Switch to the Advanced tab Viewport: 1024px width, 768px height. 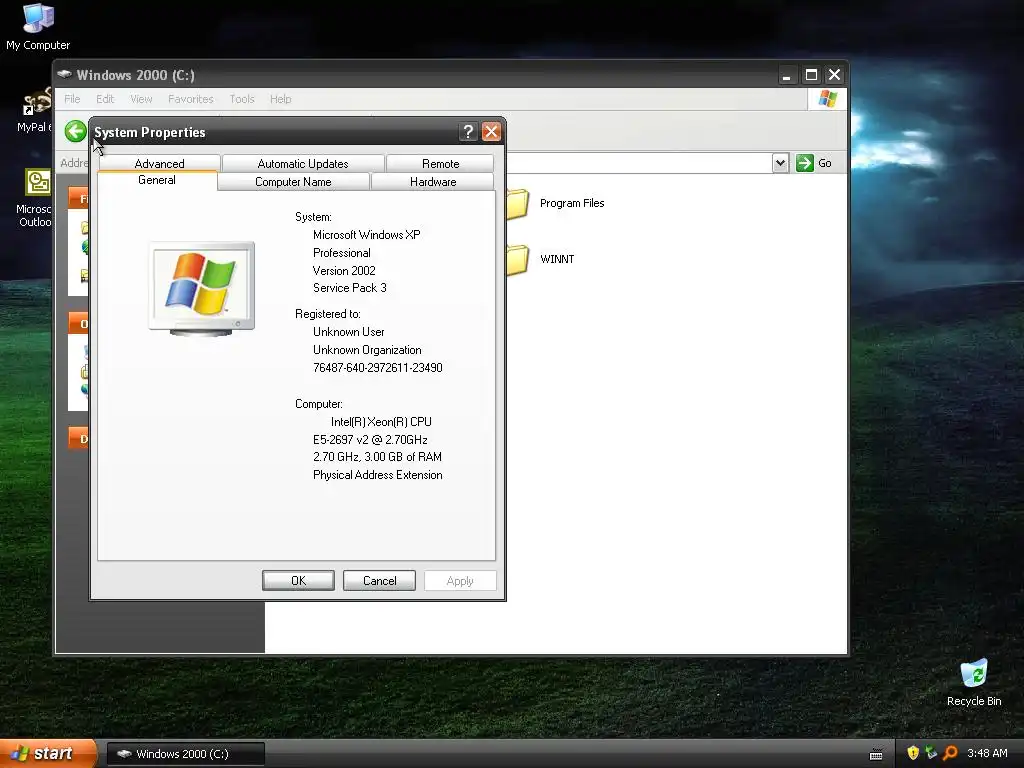click(159, 163)
